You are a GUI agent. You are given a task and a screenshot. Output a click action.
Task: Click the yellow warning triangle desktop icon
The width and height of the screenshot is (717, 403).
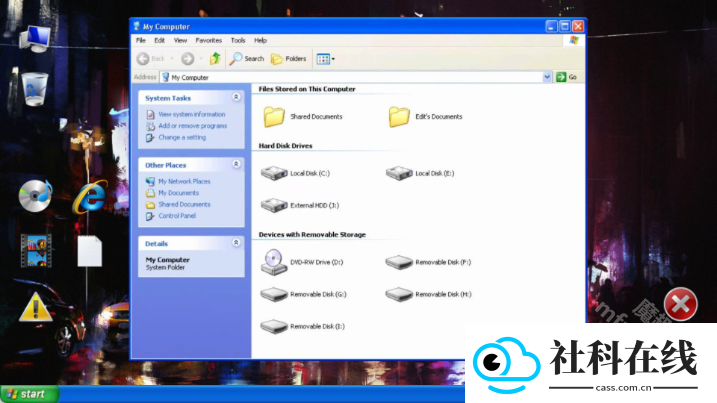(x=36, y=307)
